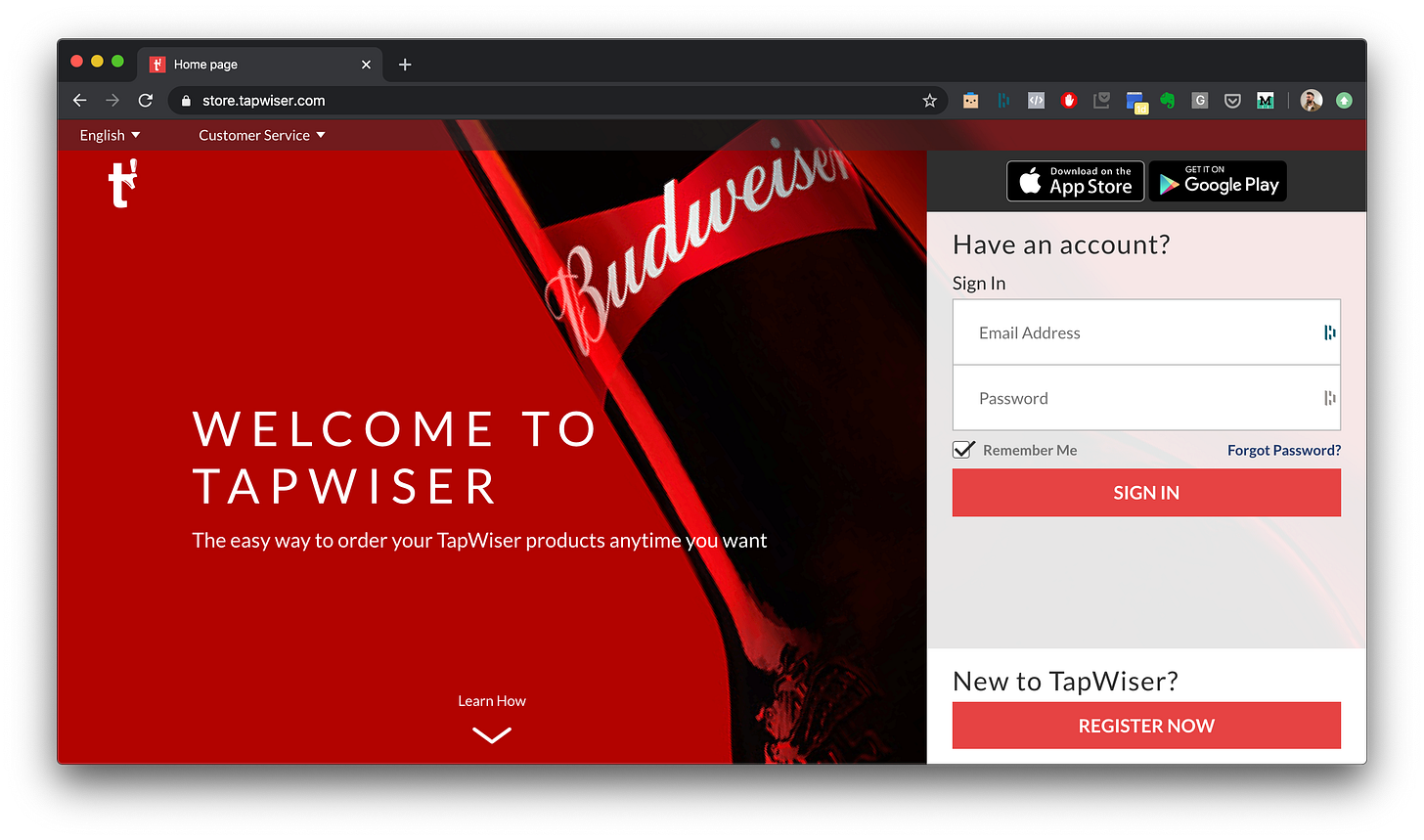Click the Learn How link
The width and height of the screenshot is (1424, 840).
click(x=492, y=701)
